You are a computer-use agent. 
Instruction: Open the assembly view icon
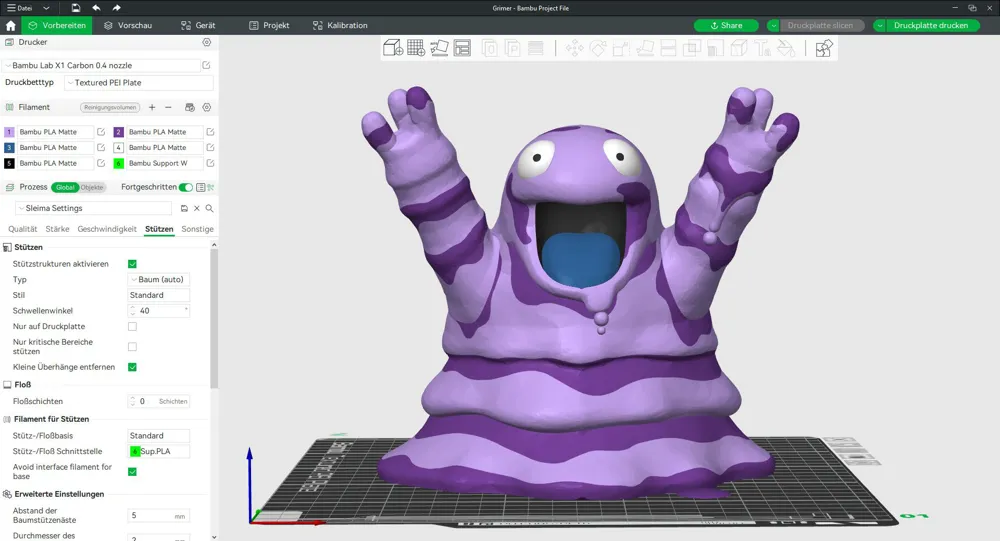click(x=824, y=48)
